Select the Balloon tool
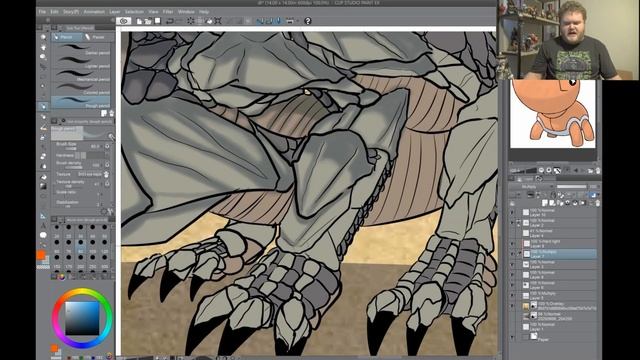The width and height of the screenshot is (640, 360). click(43, 235)
